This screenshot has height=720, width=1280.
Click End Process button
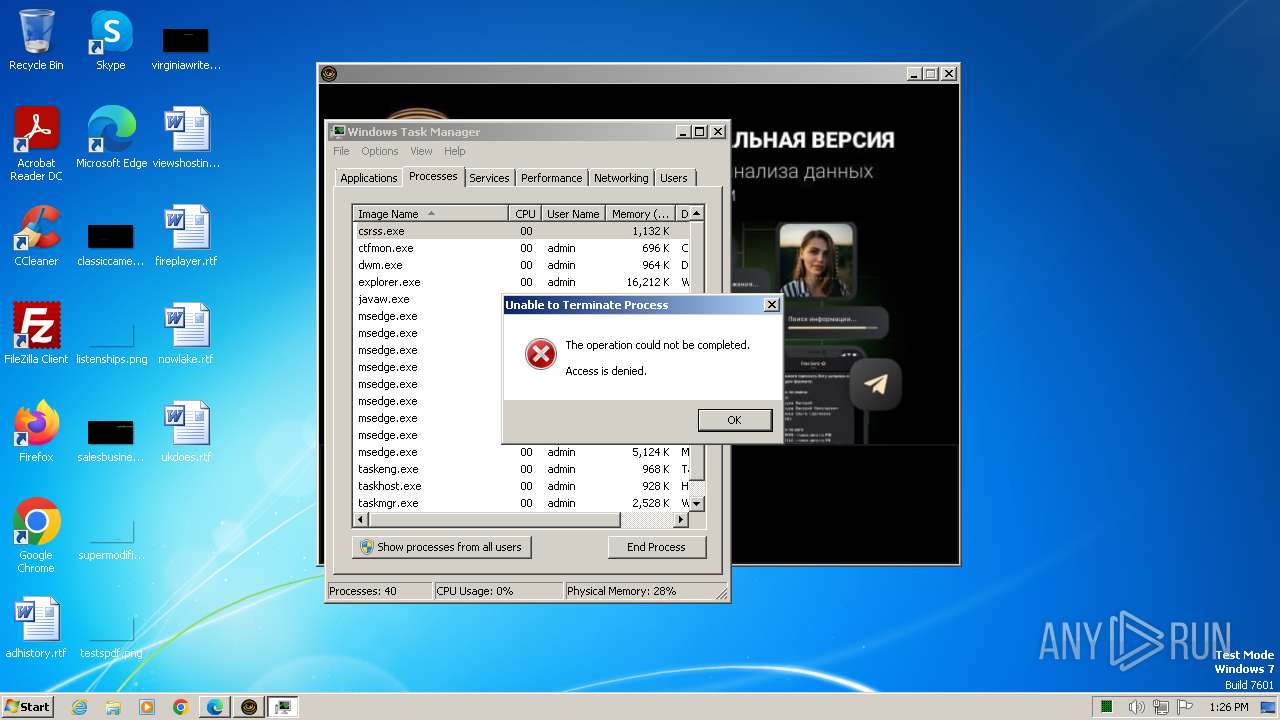tap(656, 547)
